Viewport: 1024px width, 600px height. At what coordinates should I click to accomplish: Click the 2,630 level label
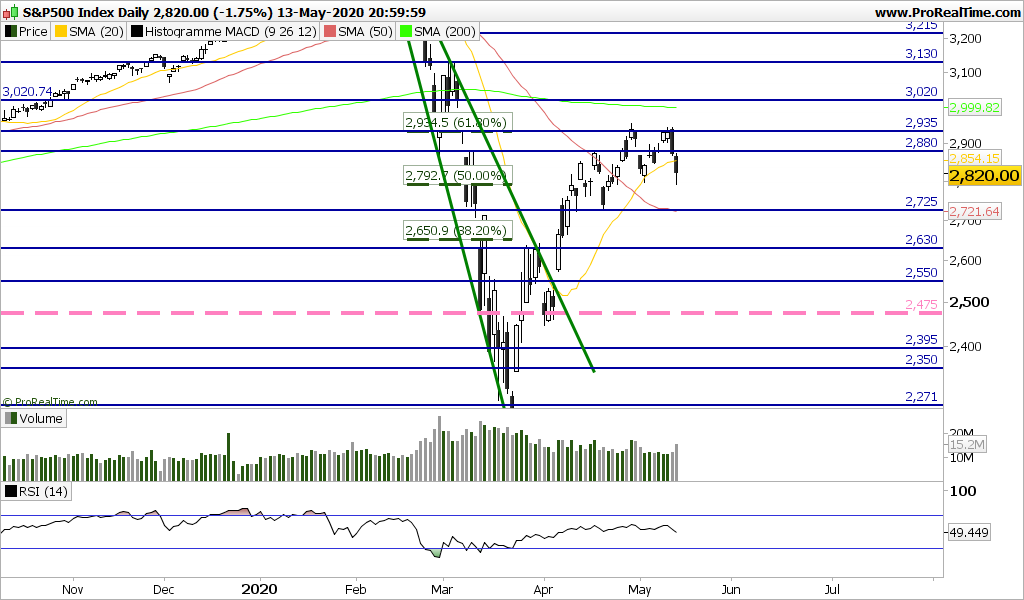click(921, 240)
